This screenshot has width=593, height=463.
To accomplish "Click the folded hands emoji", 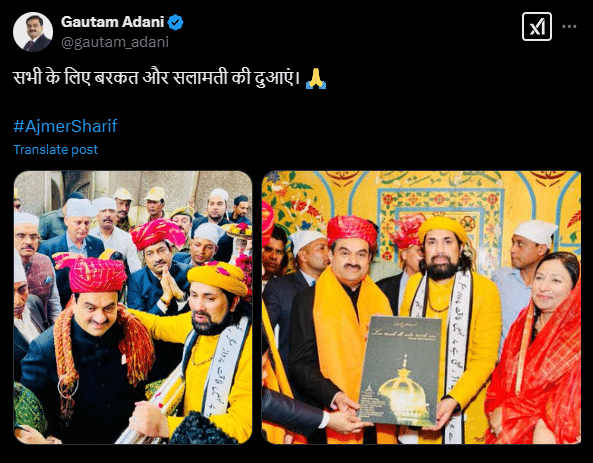I will point(316,79).
